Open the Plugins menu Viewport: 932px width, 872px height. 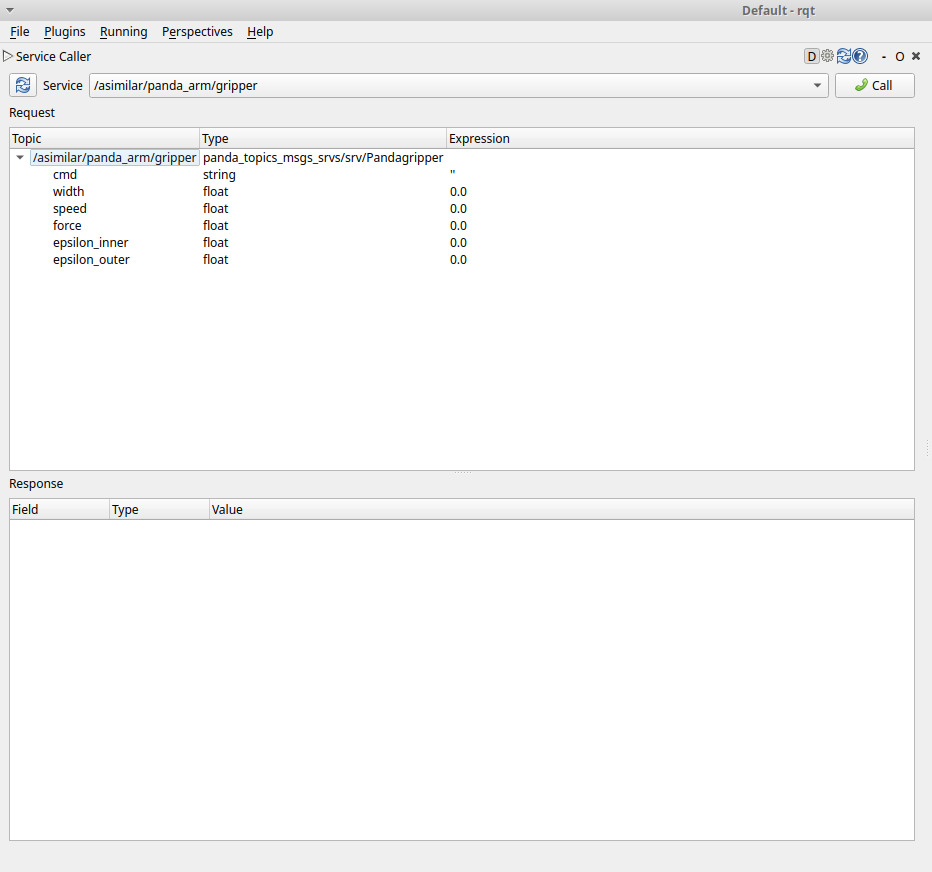[x=65, y=32]
